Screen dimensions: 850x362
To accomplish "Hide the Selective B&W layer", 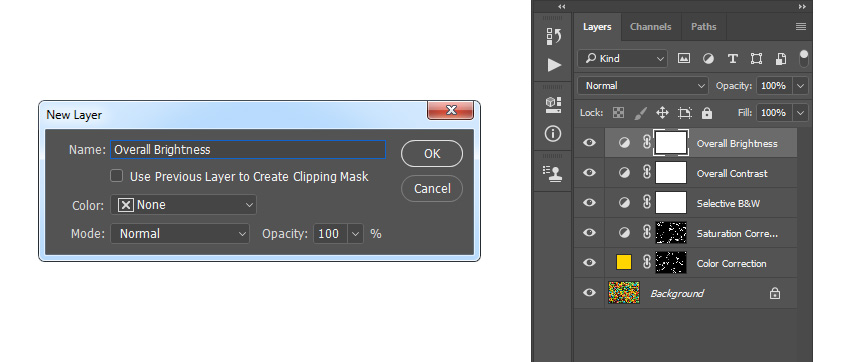I will [x=589, y=203].
